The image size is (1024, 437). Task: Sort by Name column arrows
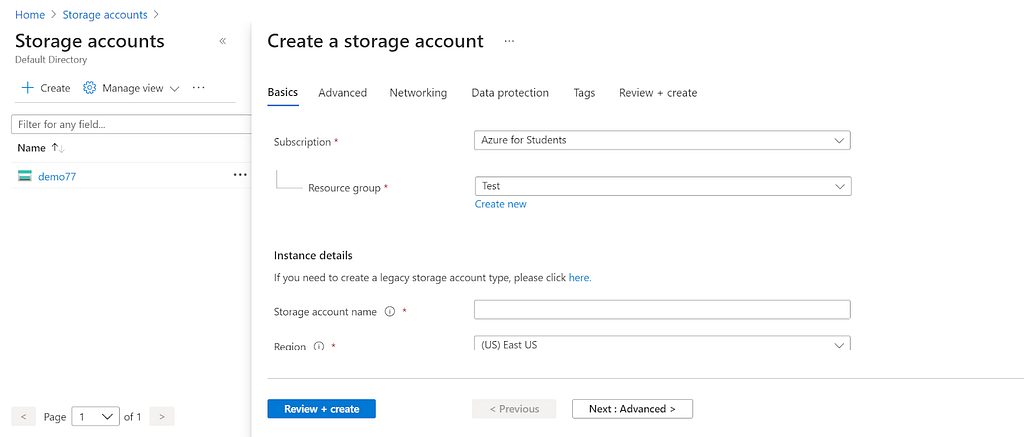point(58,148)
